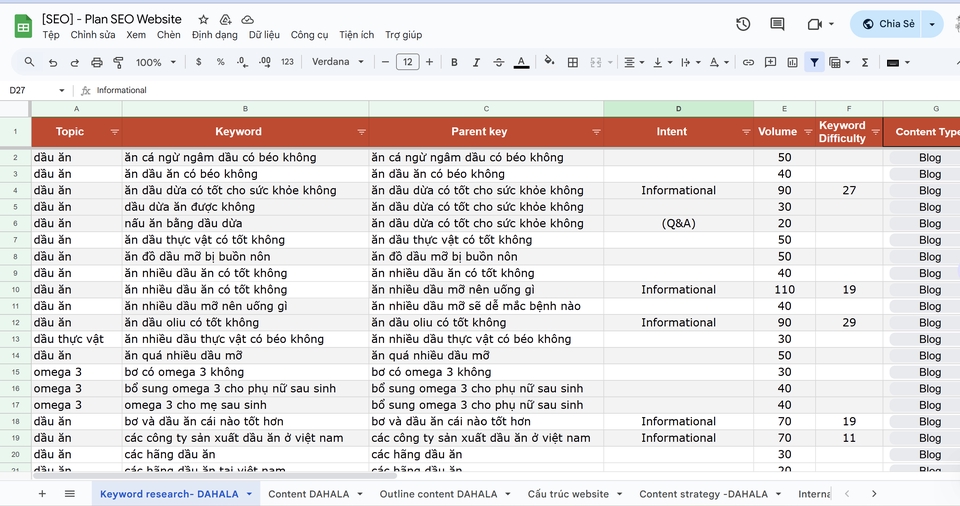The width and height of the screenshot is (960, 506).
Task: Insert a comment from toolbar
Action: (x=770, y=62)
